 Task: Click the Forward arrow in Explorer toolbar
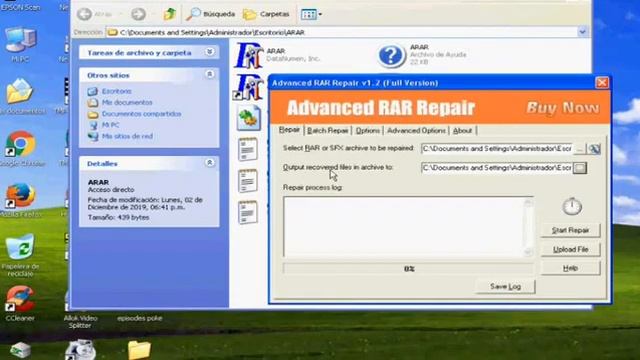tap(138, 14)
